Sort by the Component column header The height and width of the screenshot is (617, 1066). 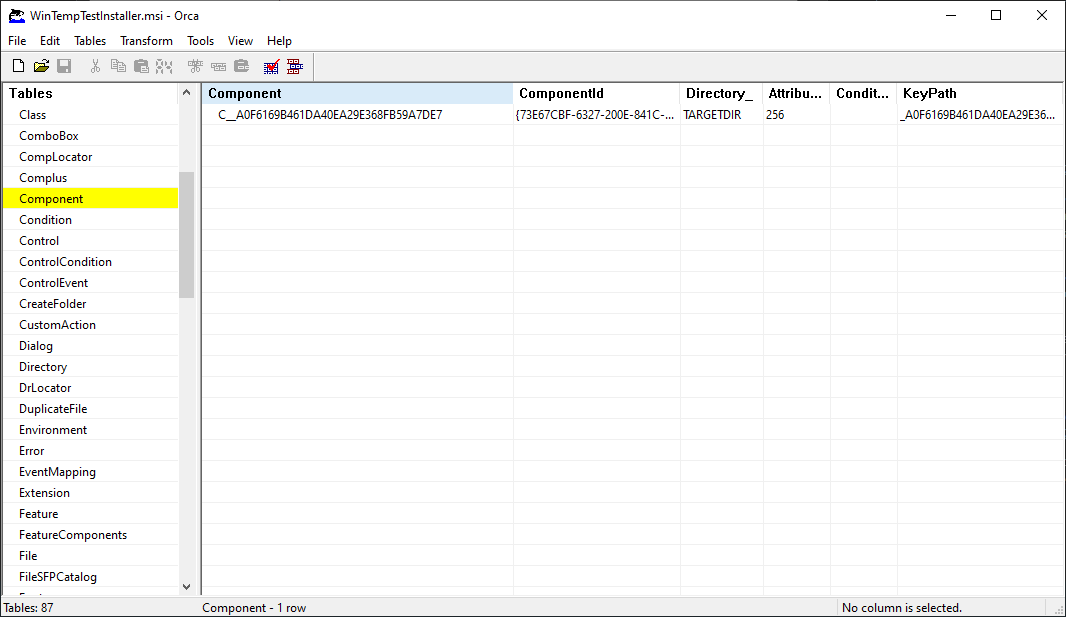click(358, 93)
